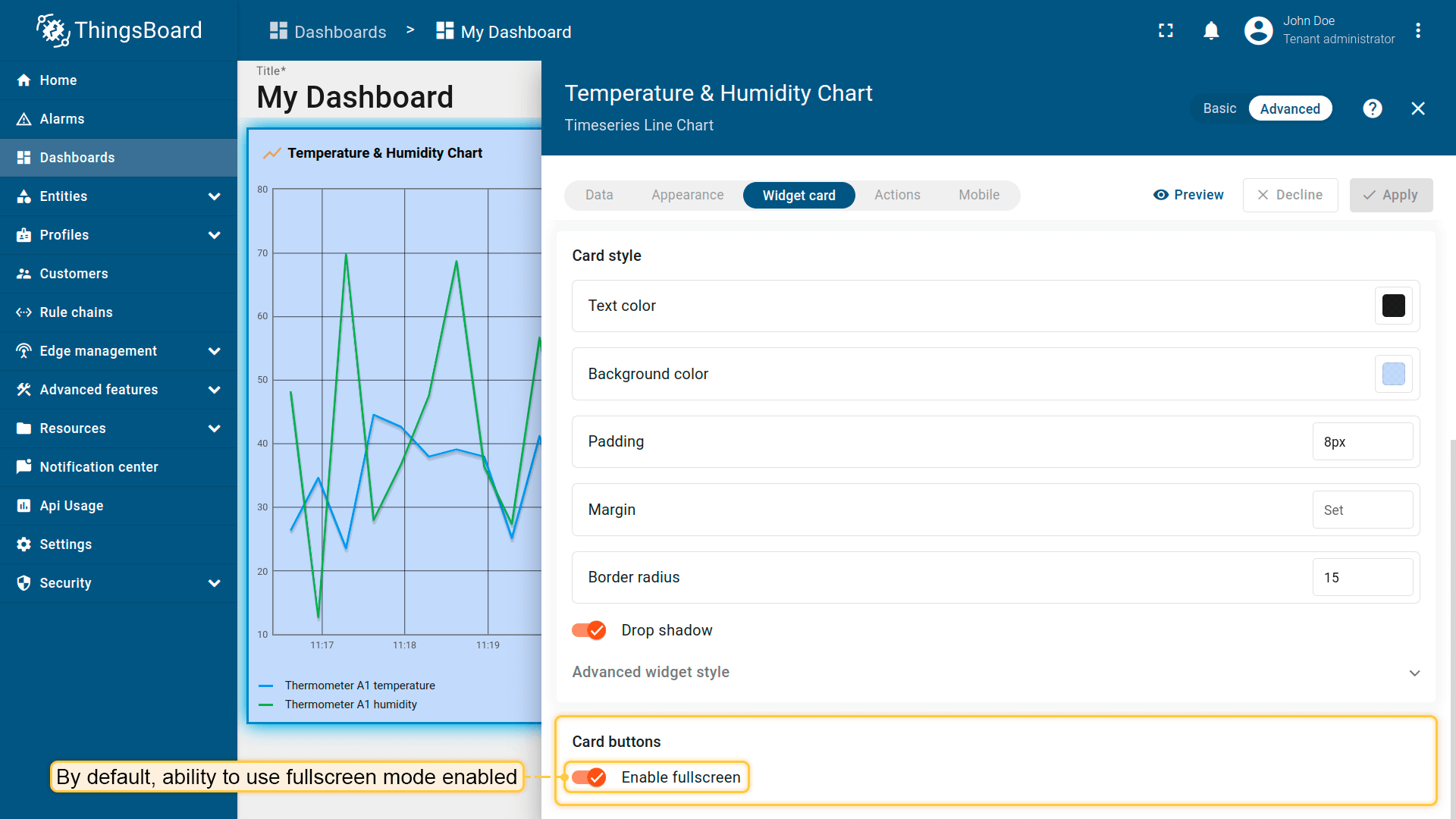Open Api Usage in sidebar
The height and width of the screenshot is (819, 1456).
71,506
